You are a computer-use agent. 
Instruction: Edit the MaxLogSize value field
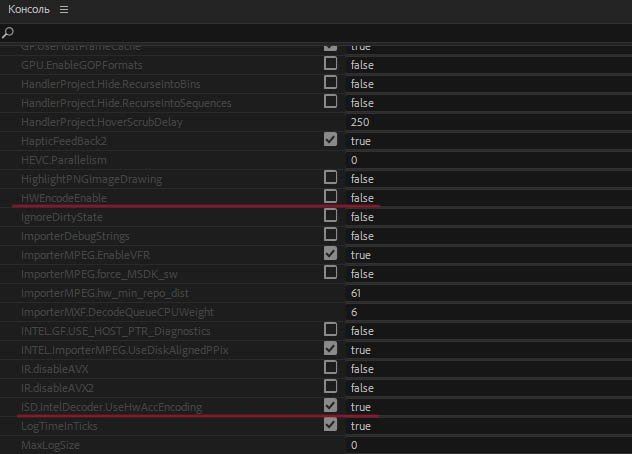489,445
